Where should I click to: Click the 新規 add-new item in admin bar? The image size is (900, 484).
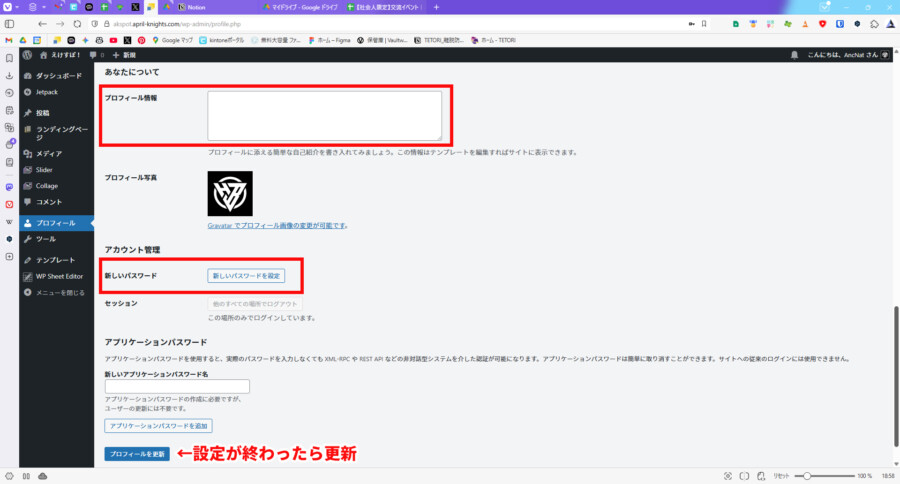124,55
